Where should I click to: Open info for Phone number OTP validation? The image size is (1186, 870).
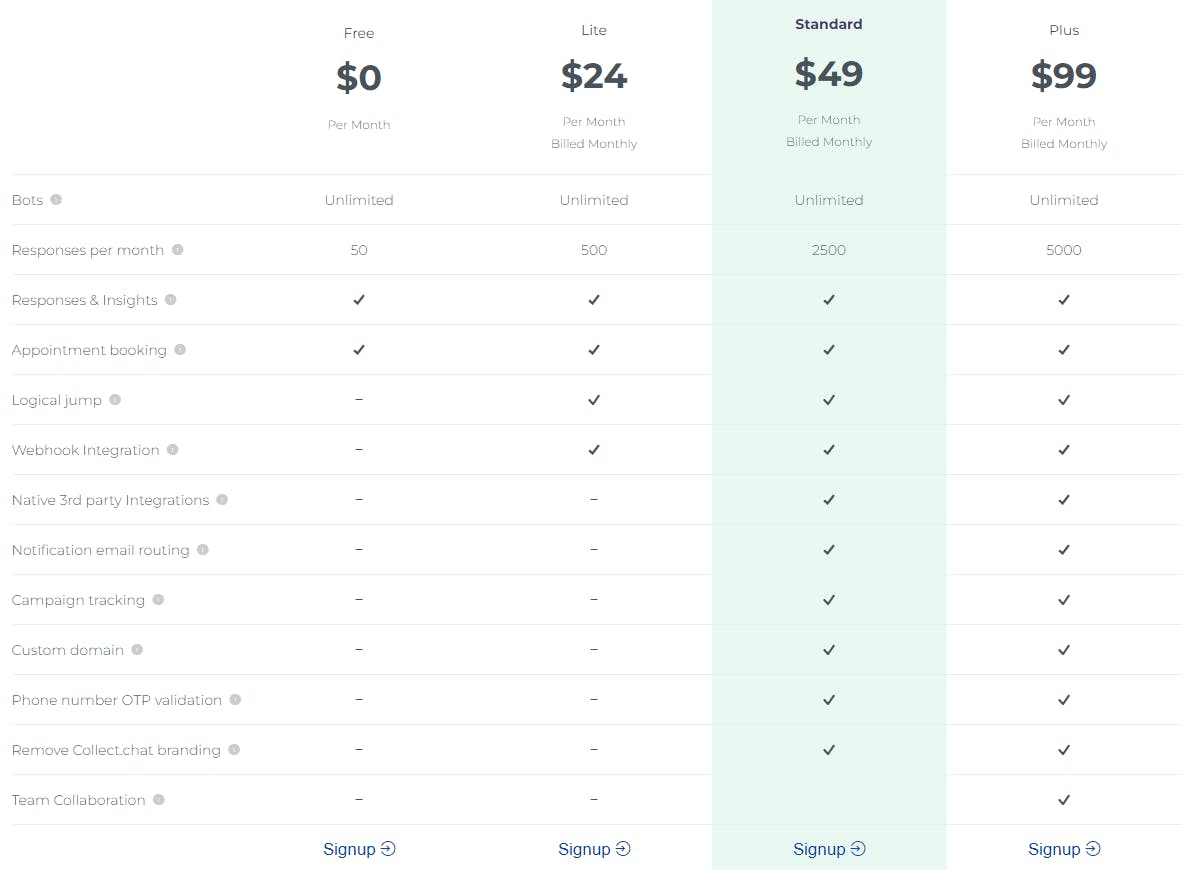point(235,700)
